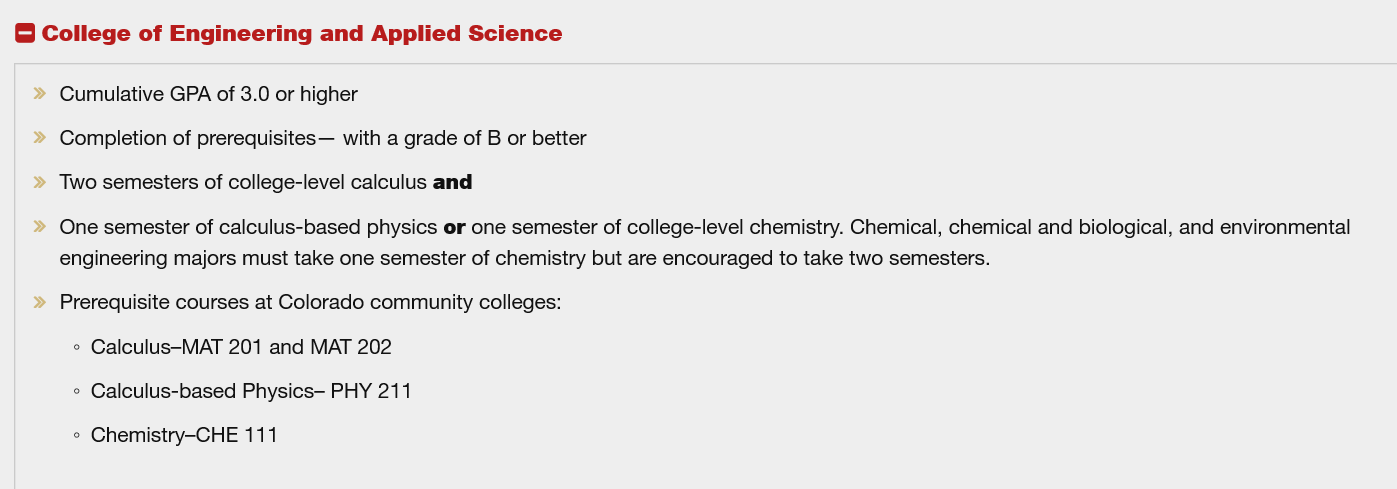Click the chevron bullet beside Completion of prerequisites
The width and height of the screenshot is (1397, 489).
(40, 138)
